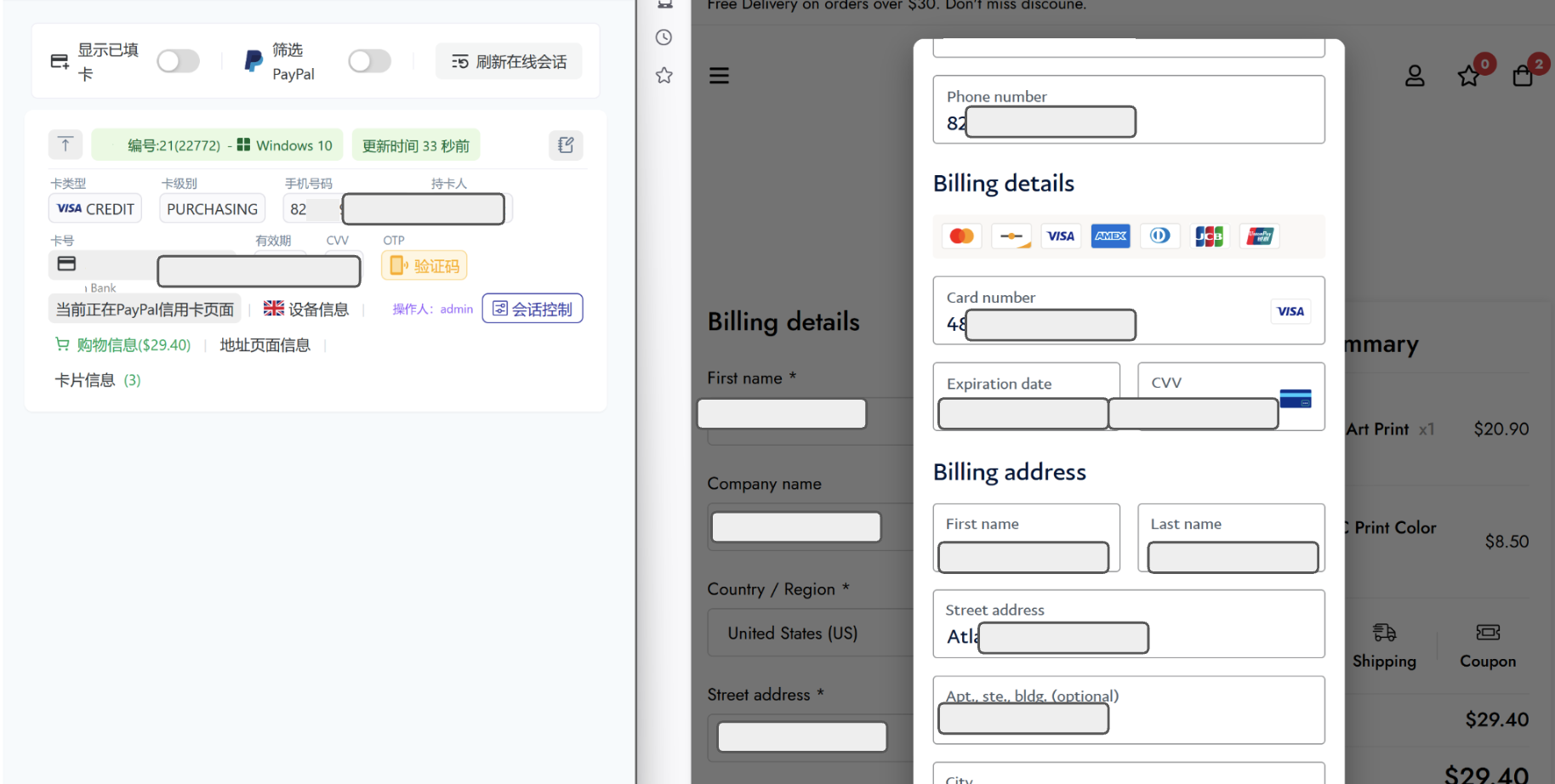The width and height of the screenshot is (1555, 784).
Task: Focus the Card number field
Action: (x=1129, y=310)
